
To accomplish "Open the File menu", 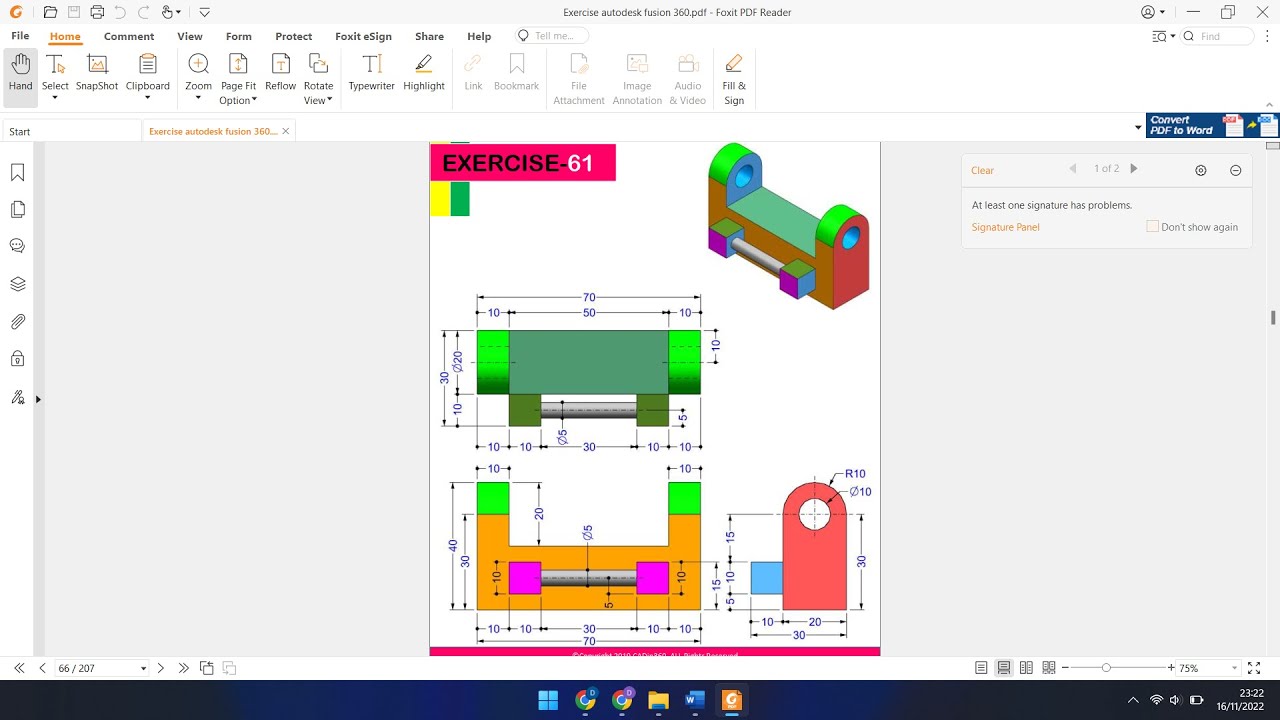I will (20, 36).
